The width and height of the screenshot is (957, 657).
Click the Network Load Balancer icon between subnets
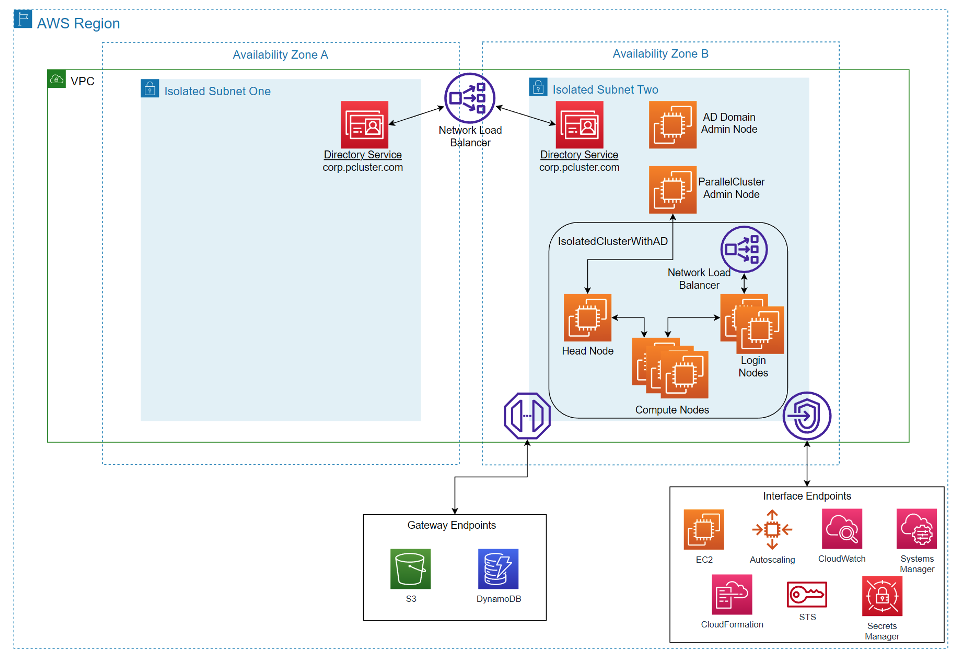(468, 99)
